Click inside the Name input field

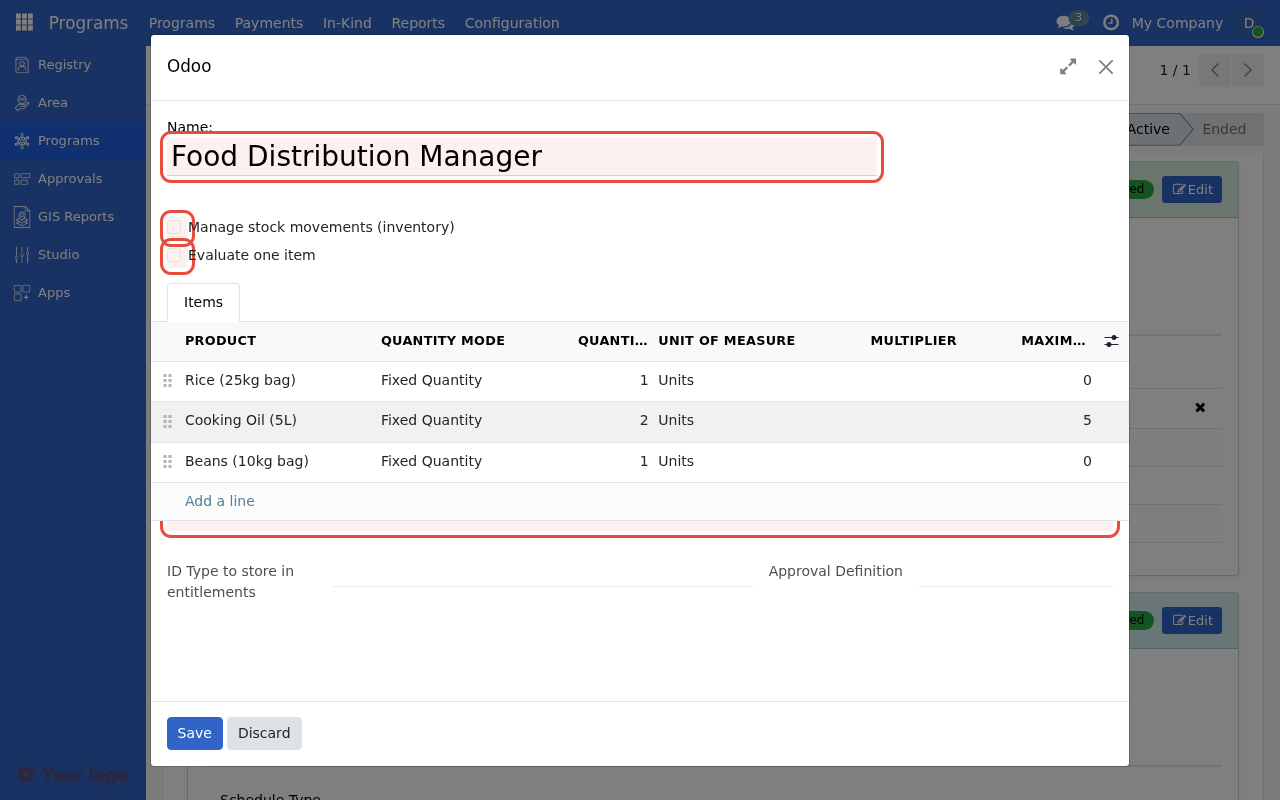520,156
